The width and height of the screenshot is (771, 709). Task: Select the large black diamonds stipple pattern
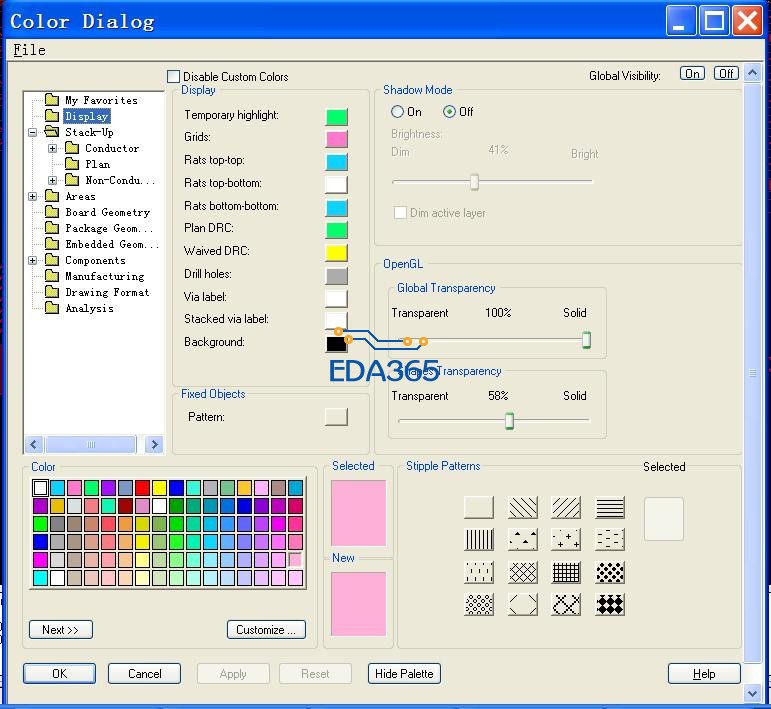pos(610,604)
